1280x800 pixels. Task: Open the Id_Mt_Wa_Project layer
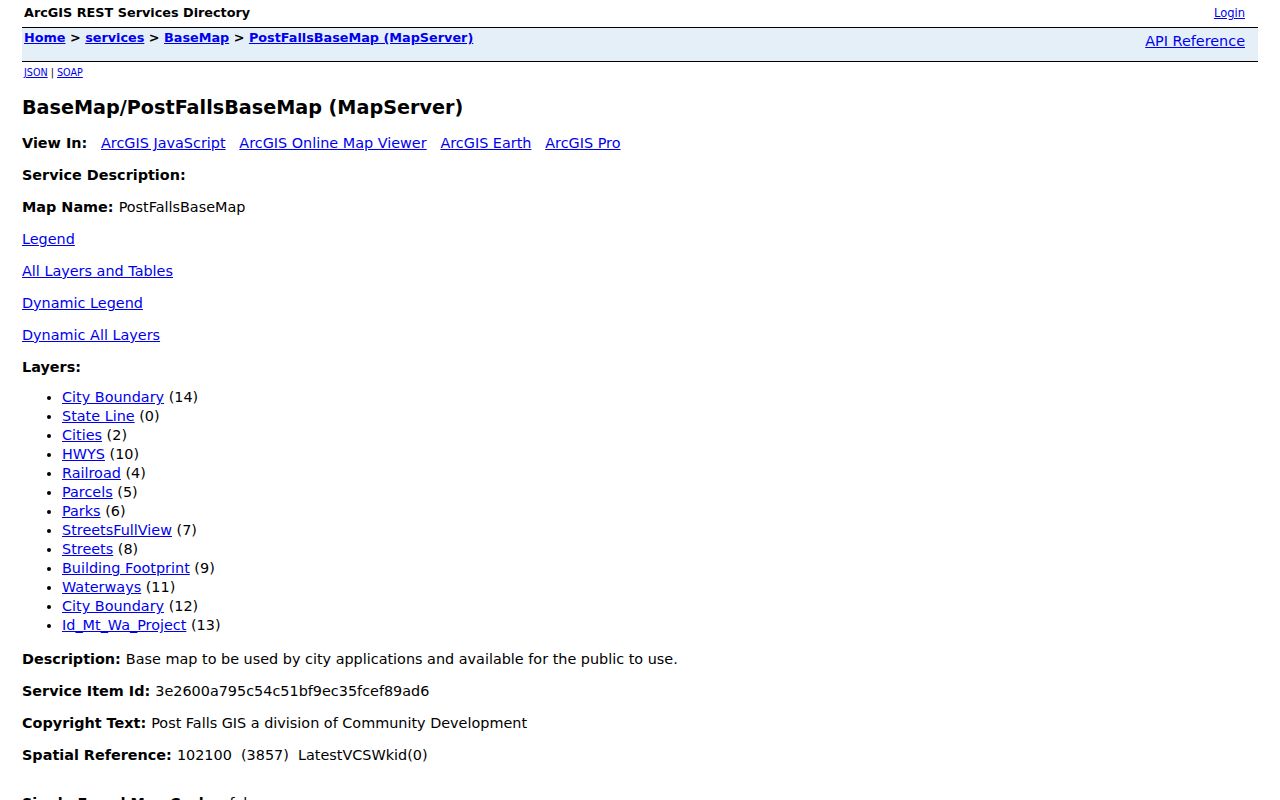pos(124,625)
